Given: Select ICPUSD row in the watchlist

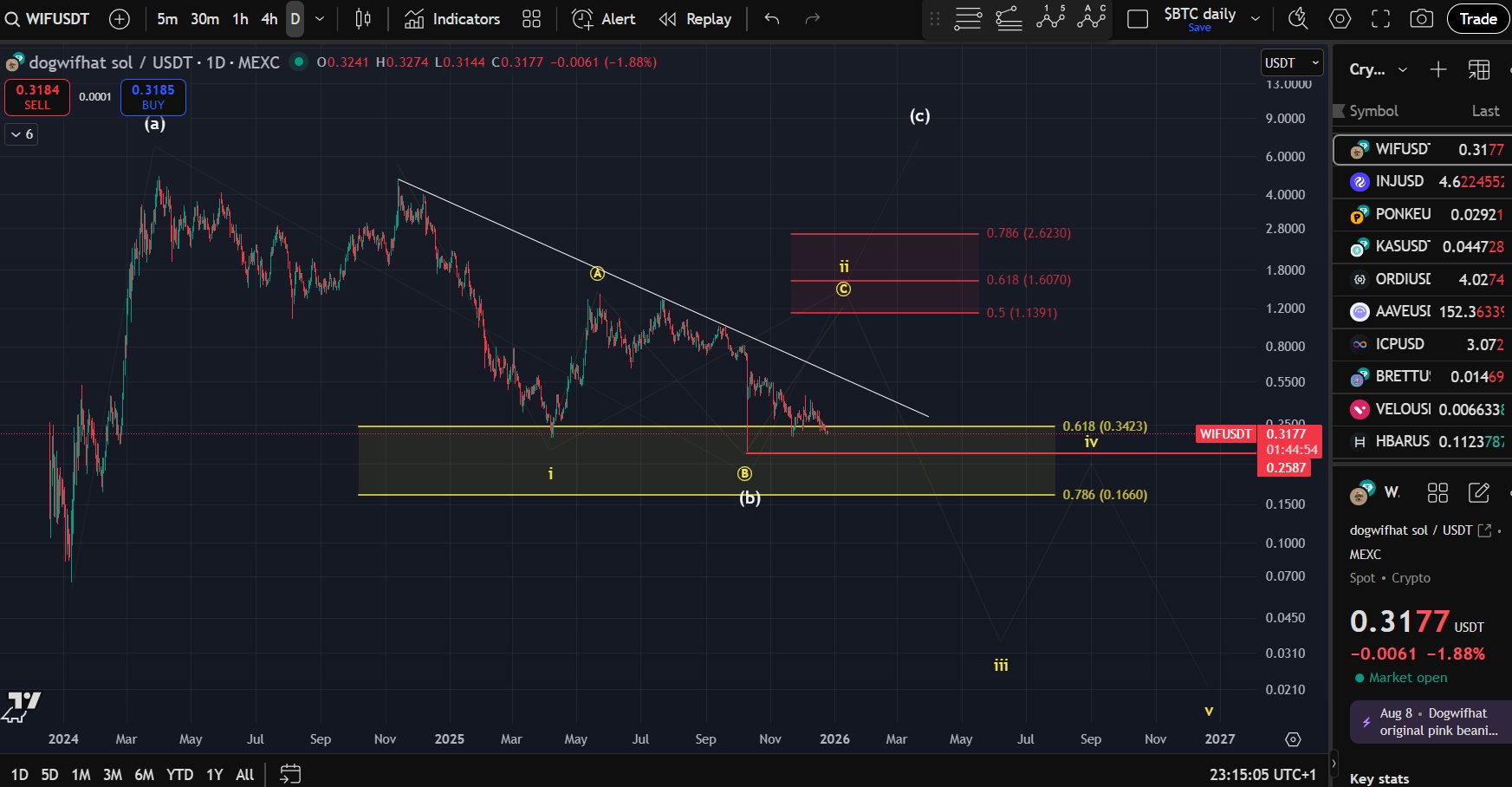Looking at the screenshot, I should (x=1422, y=344).
